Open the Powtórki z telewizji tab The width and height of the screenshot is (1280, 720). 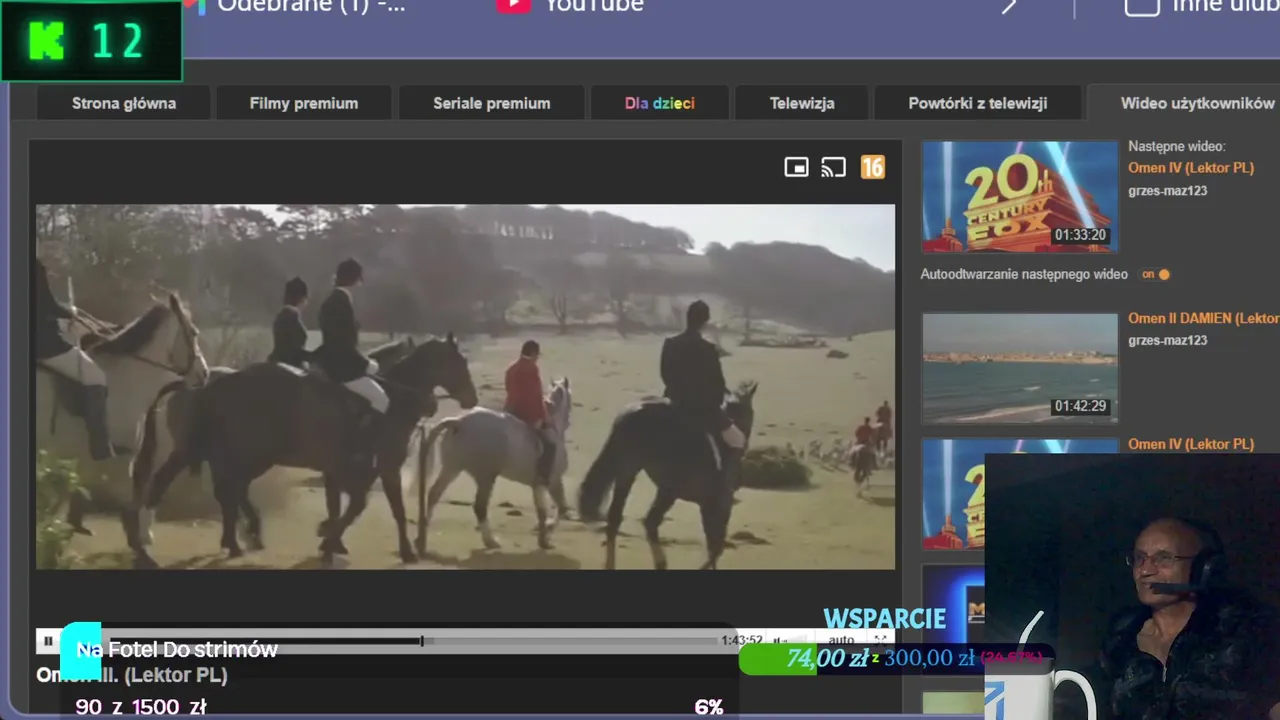coord(978,103)
